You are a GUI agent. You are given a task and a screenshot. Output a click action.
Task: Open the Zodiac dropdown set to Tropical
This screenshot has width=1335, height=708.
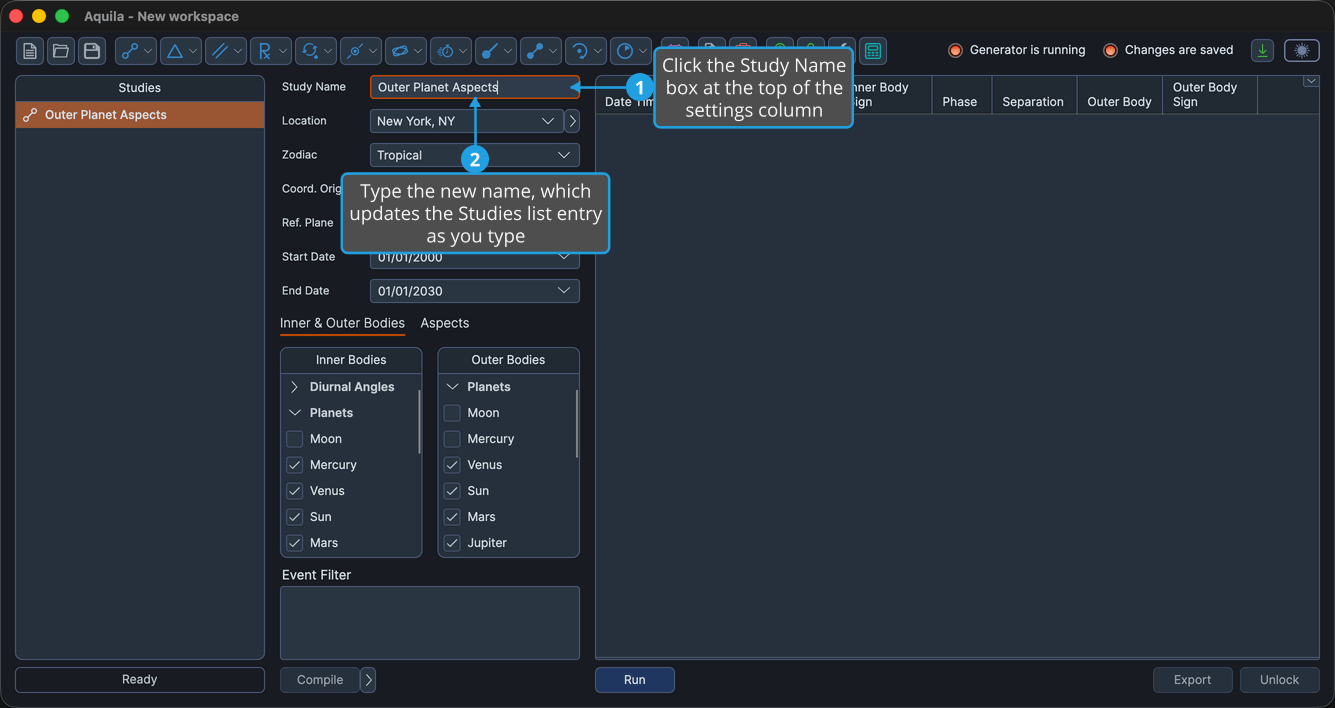[x=475, y=155]
